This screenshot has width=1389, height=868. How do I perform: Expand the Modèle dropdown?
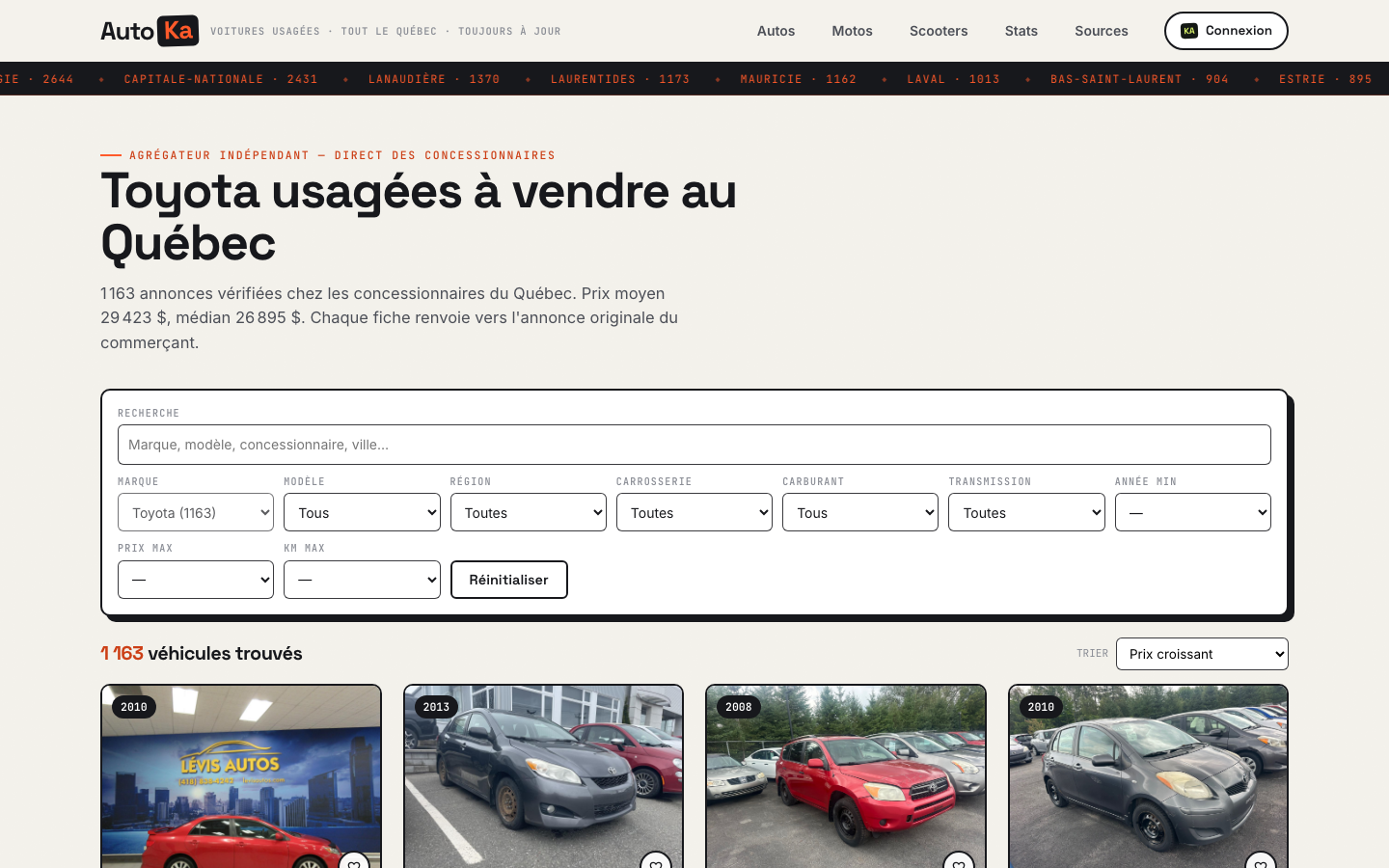(x=362, y=512)
